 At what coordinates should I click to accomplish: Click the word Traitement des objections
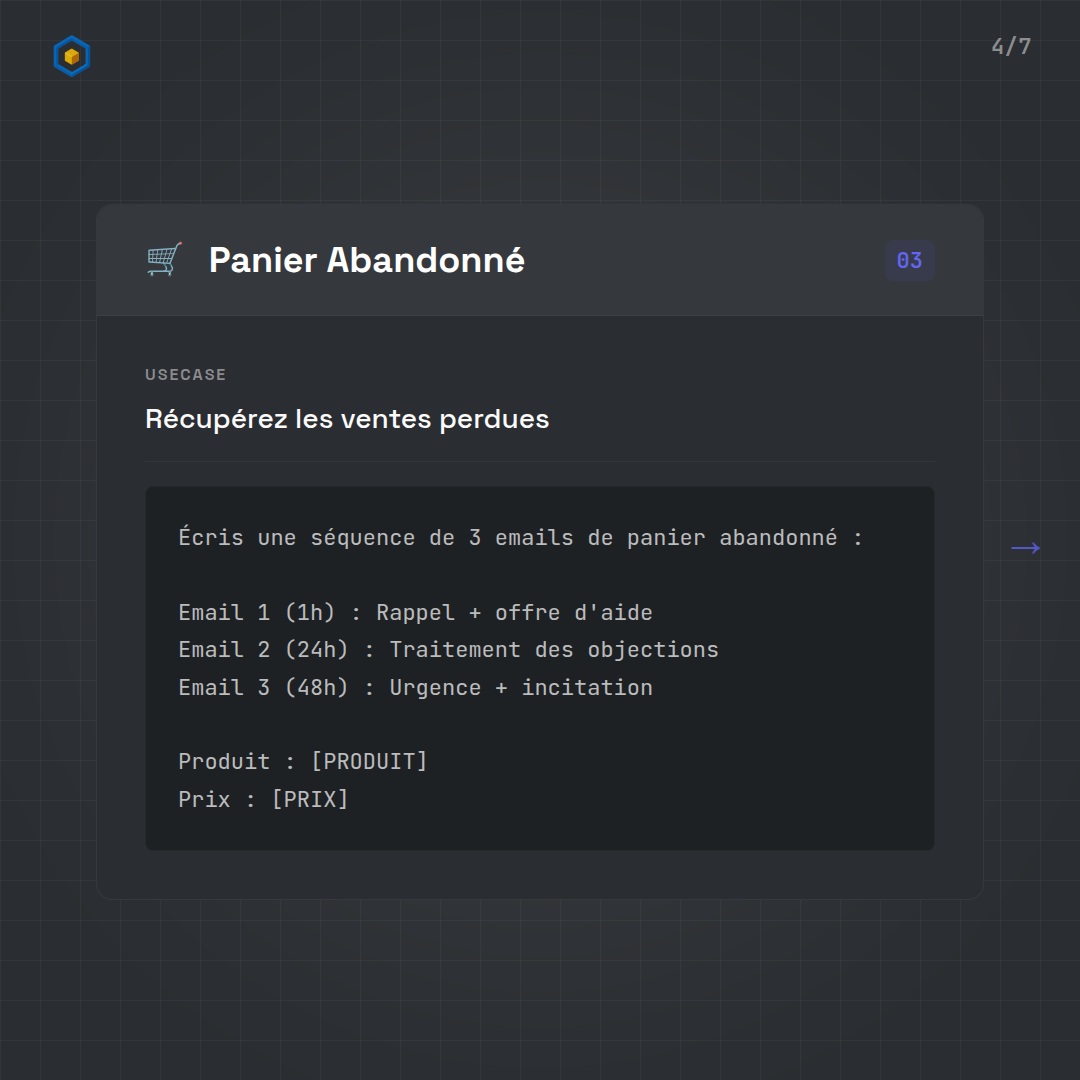pos(554,650)
